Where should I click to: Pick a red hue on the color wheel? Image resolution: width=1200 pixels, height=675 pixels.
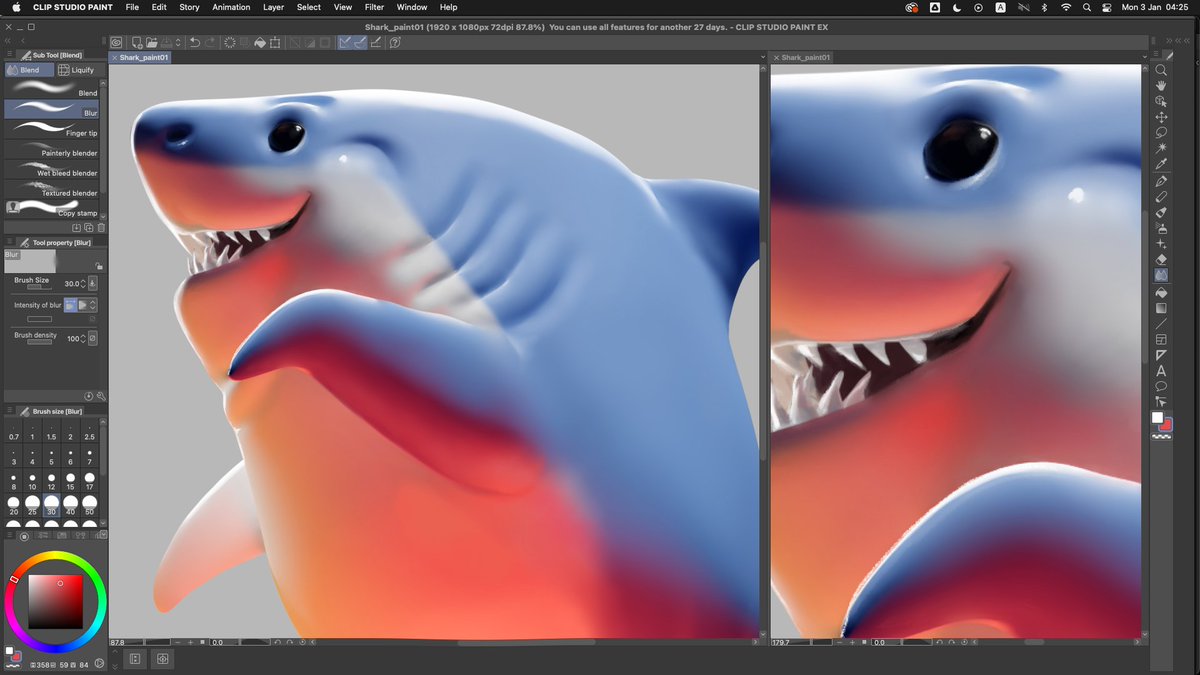click(x=13, y=580)
